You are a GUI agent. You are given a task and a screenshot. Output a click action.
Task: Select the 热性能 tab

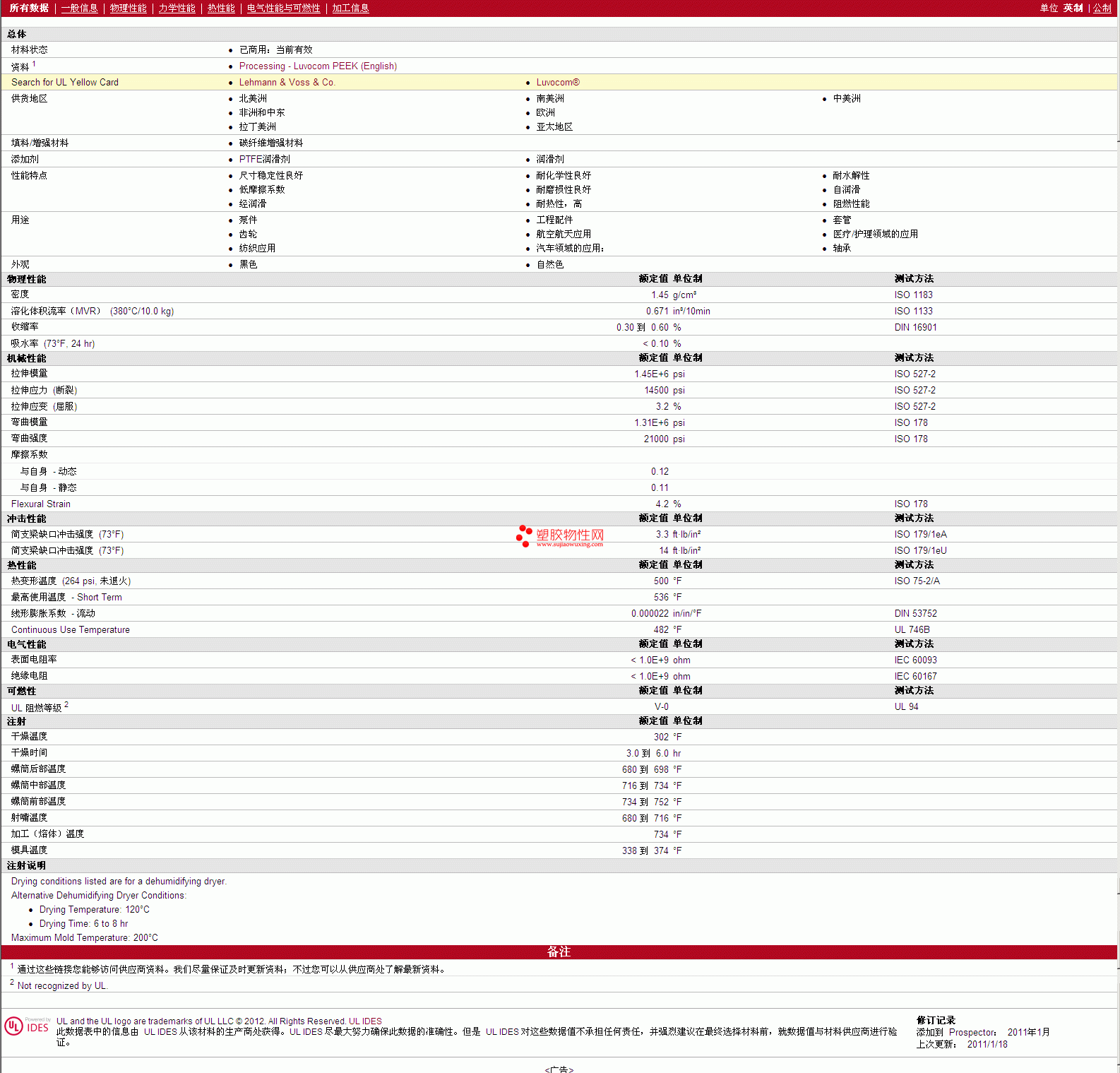click(221, 8)
